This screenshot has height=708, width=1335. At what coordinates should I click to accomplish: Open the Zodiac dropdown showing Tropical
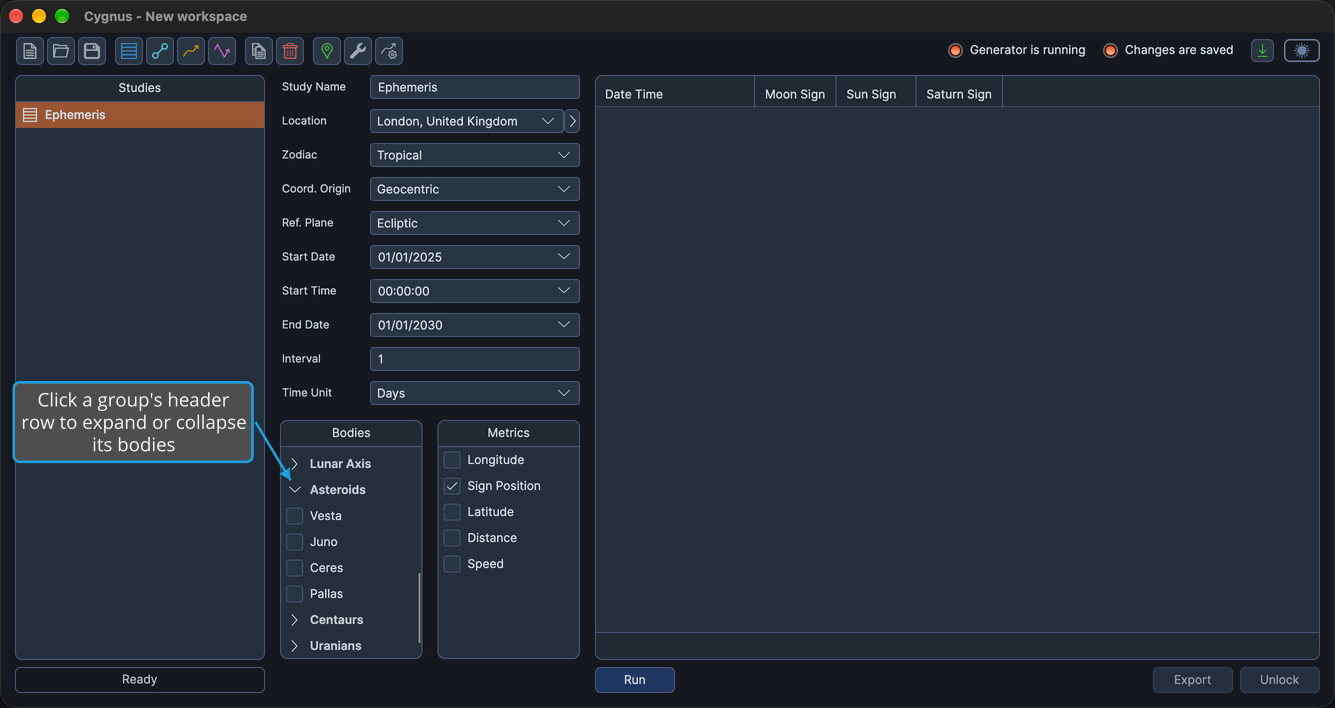point(474,155)
